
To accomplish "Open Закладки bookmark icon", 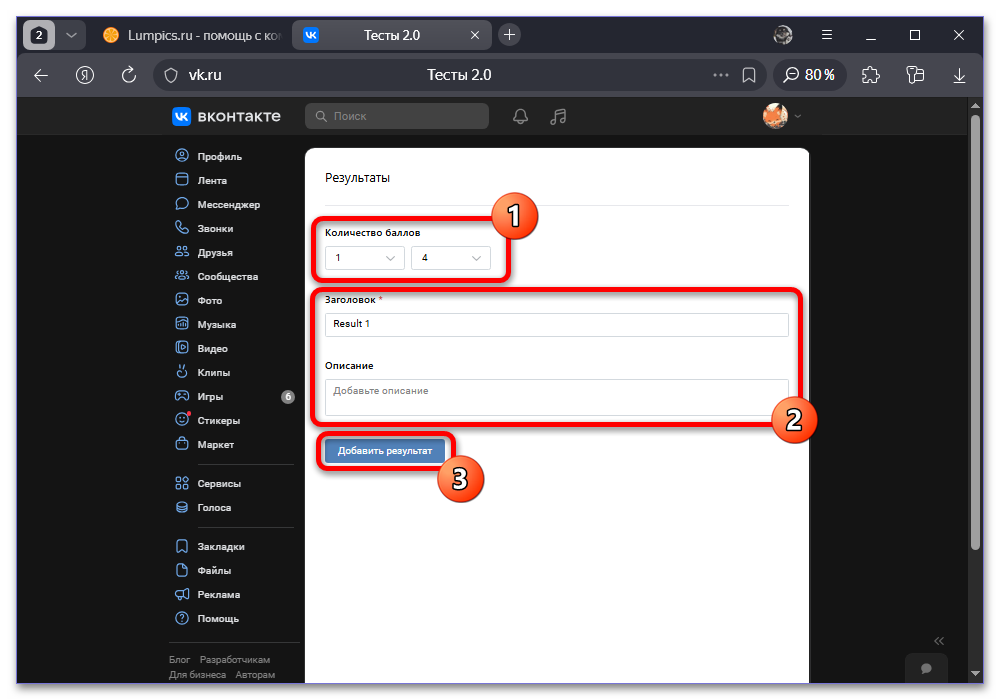I will [182, 546].
